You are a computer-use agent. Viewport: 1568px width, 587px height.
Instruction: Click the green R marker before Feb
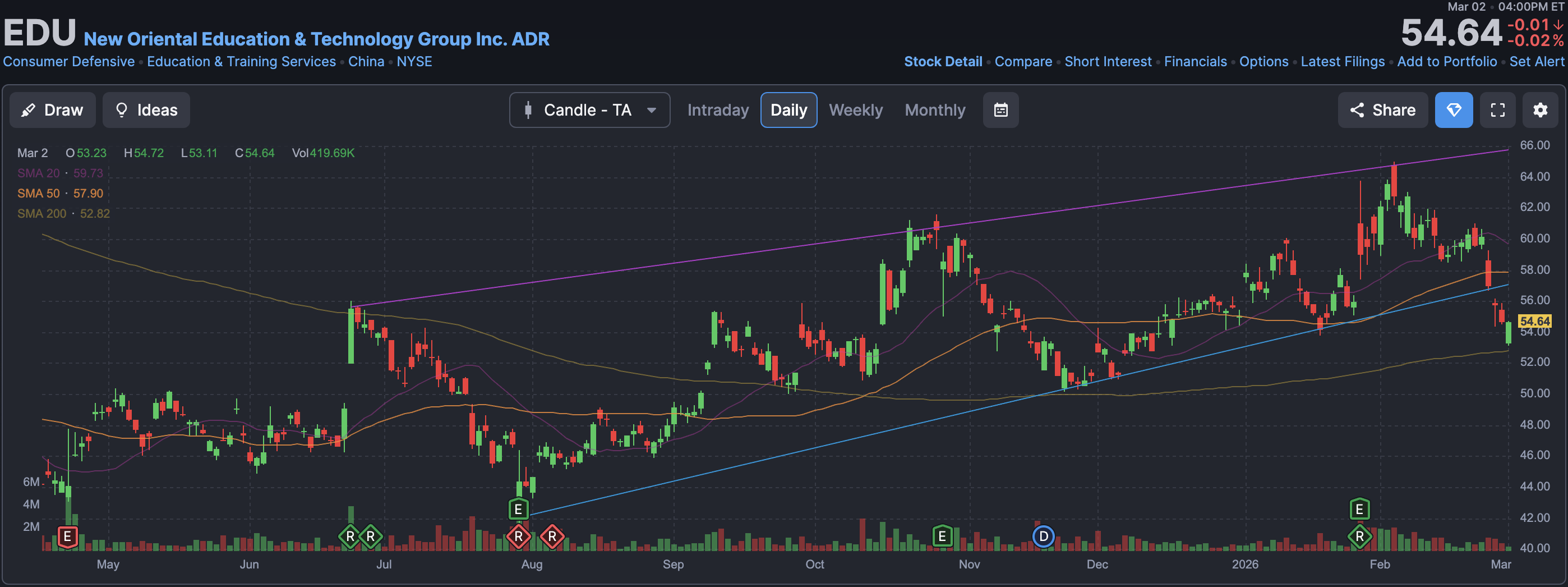pyautogui.click(x=1359, y=536)
